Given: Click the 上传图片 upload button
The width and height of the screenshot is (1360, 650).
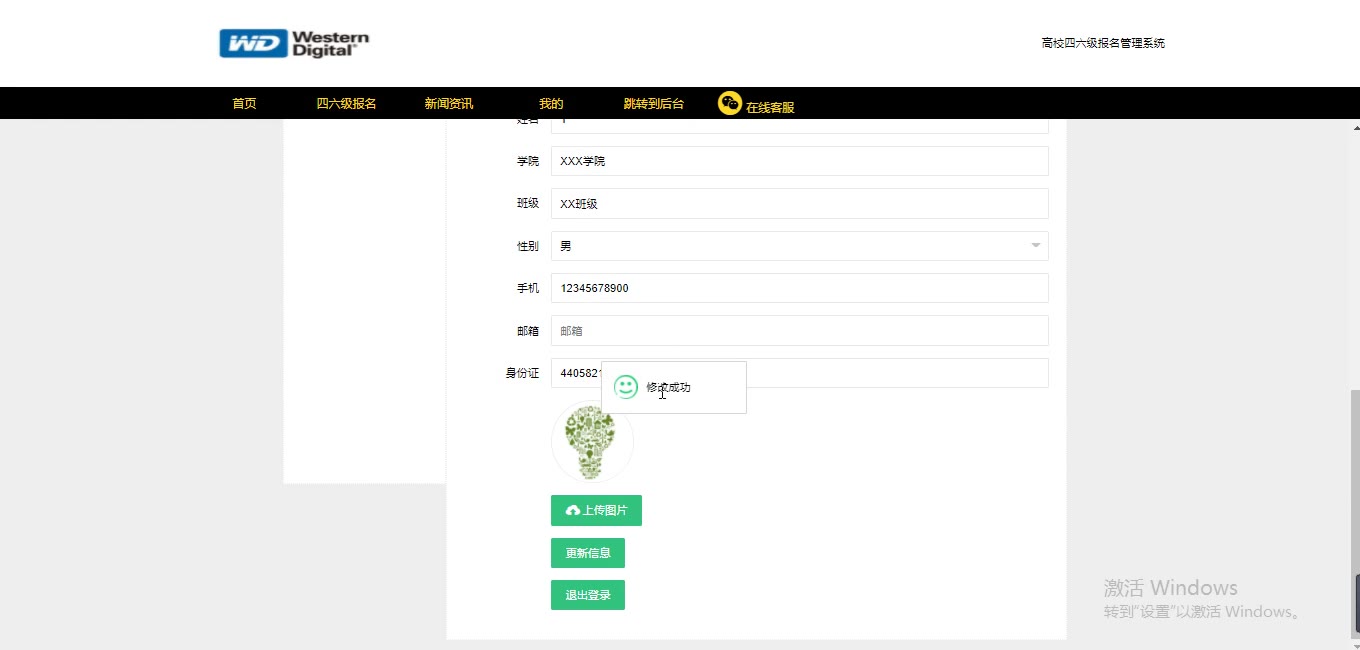Looking at the screenshot, I should [596, 510].
